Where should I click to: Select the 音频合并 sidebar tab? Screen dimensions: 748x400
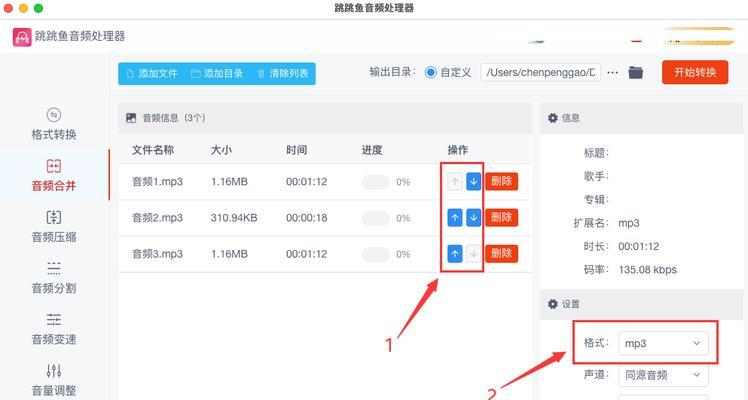click(x=54, y=175)
